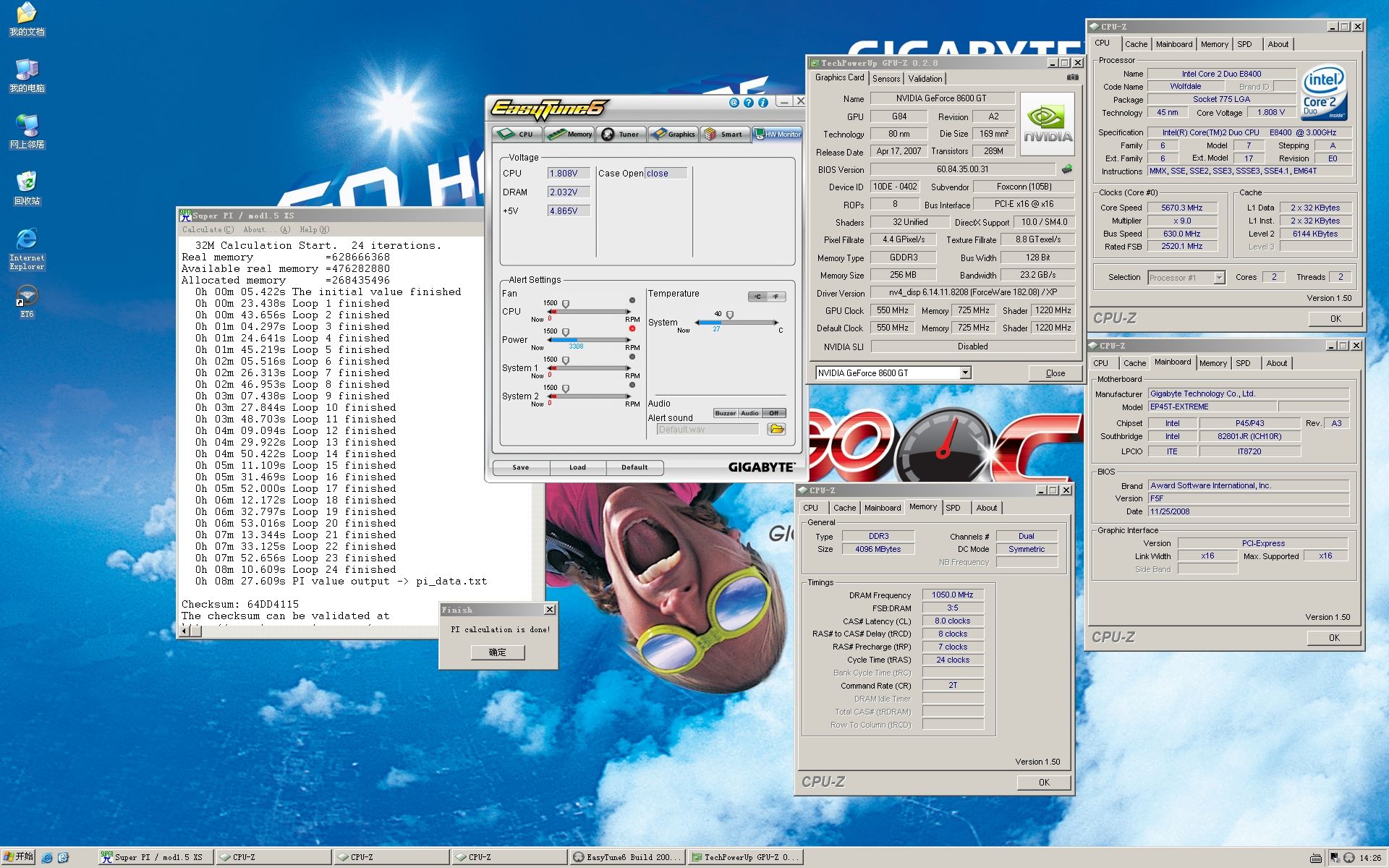Click the CPU fan threshold slider handle

[566, 304]
